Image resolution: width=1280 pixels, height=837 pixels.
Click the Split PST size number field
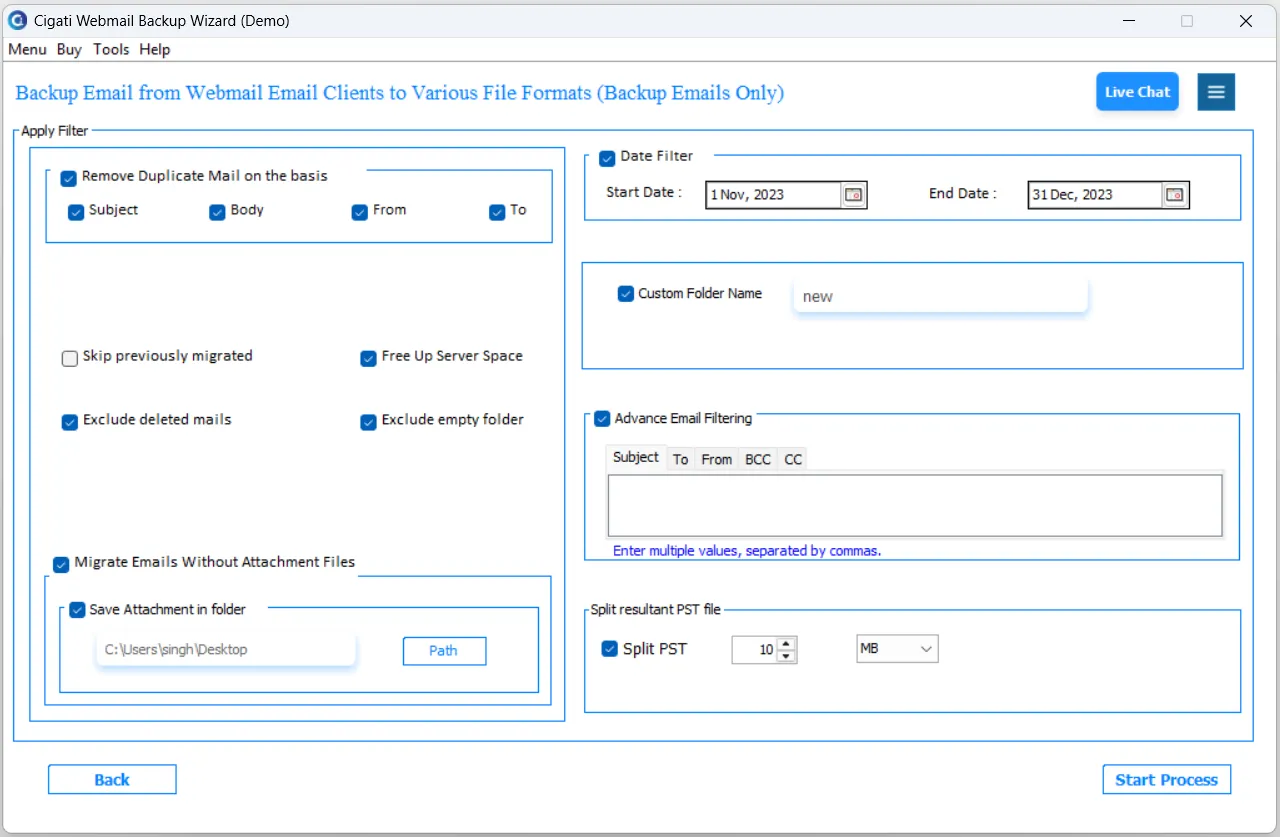pos(755,650)
